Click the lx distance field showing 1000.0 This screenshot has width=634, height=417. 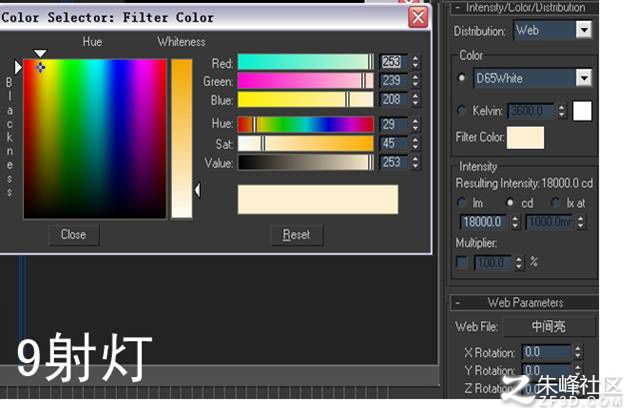549,222
